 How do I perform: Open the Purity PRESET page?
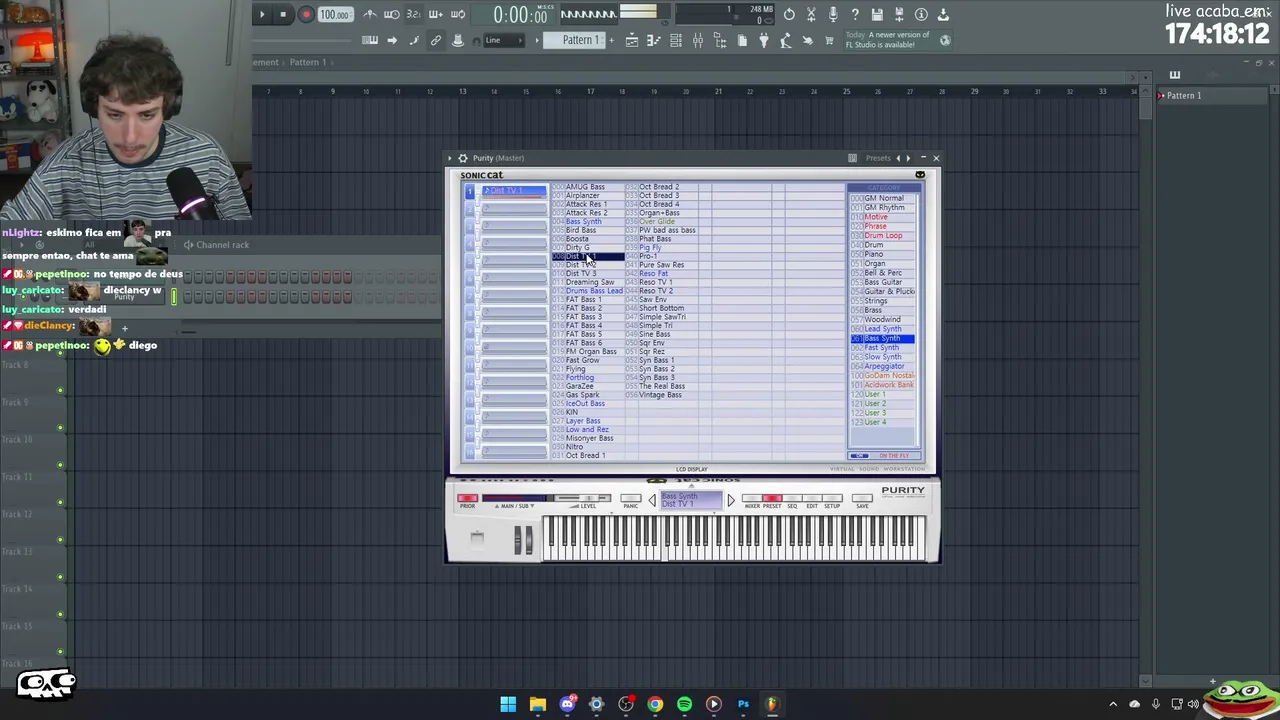coord(772,498)
